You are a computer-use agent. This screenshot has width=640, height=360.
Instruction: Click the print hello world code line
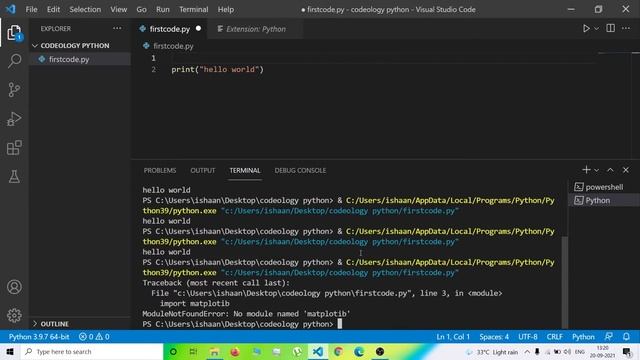pos(218,69)
